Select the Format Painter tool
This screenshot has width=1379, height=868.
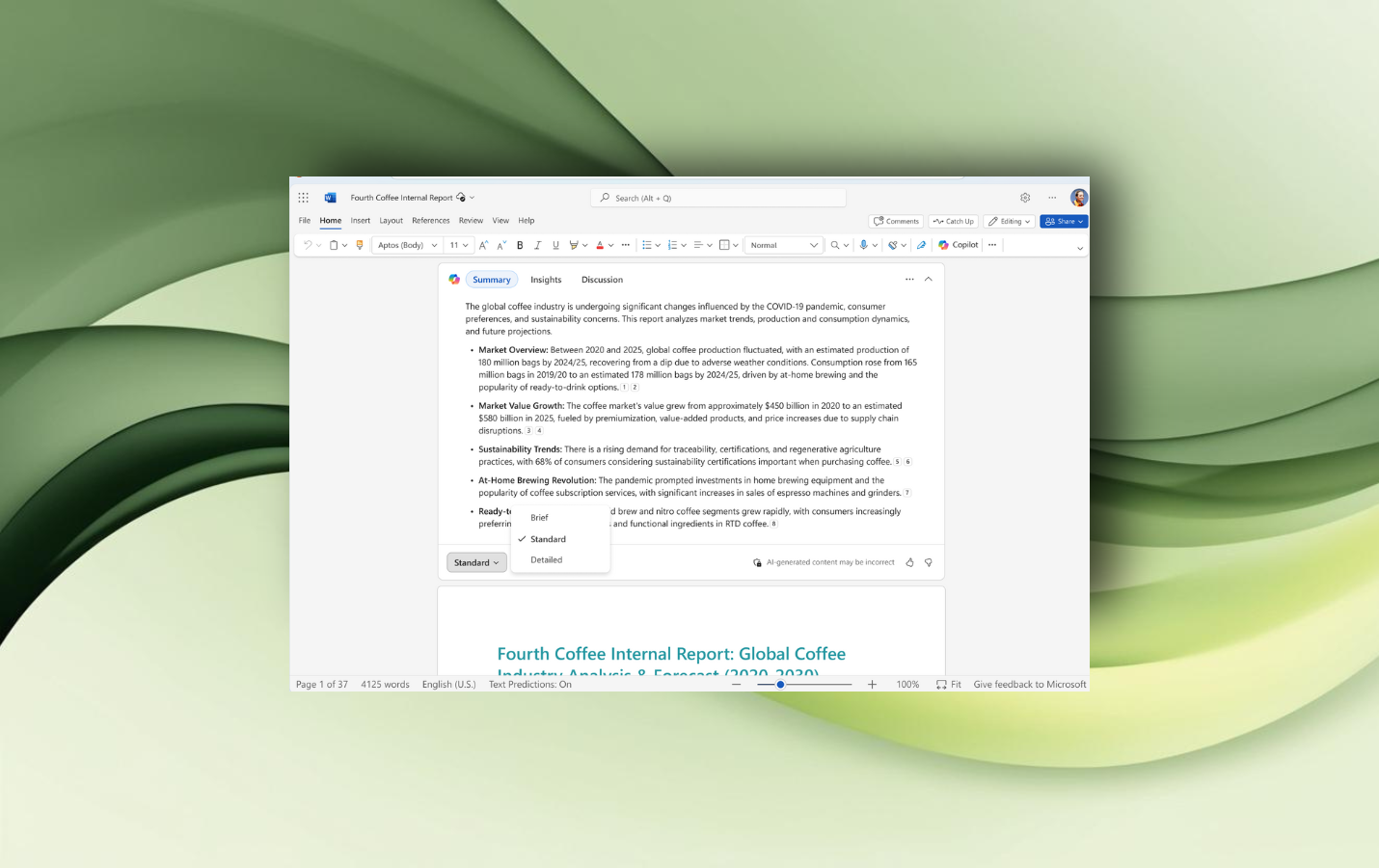point(360,245)
